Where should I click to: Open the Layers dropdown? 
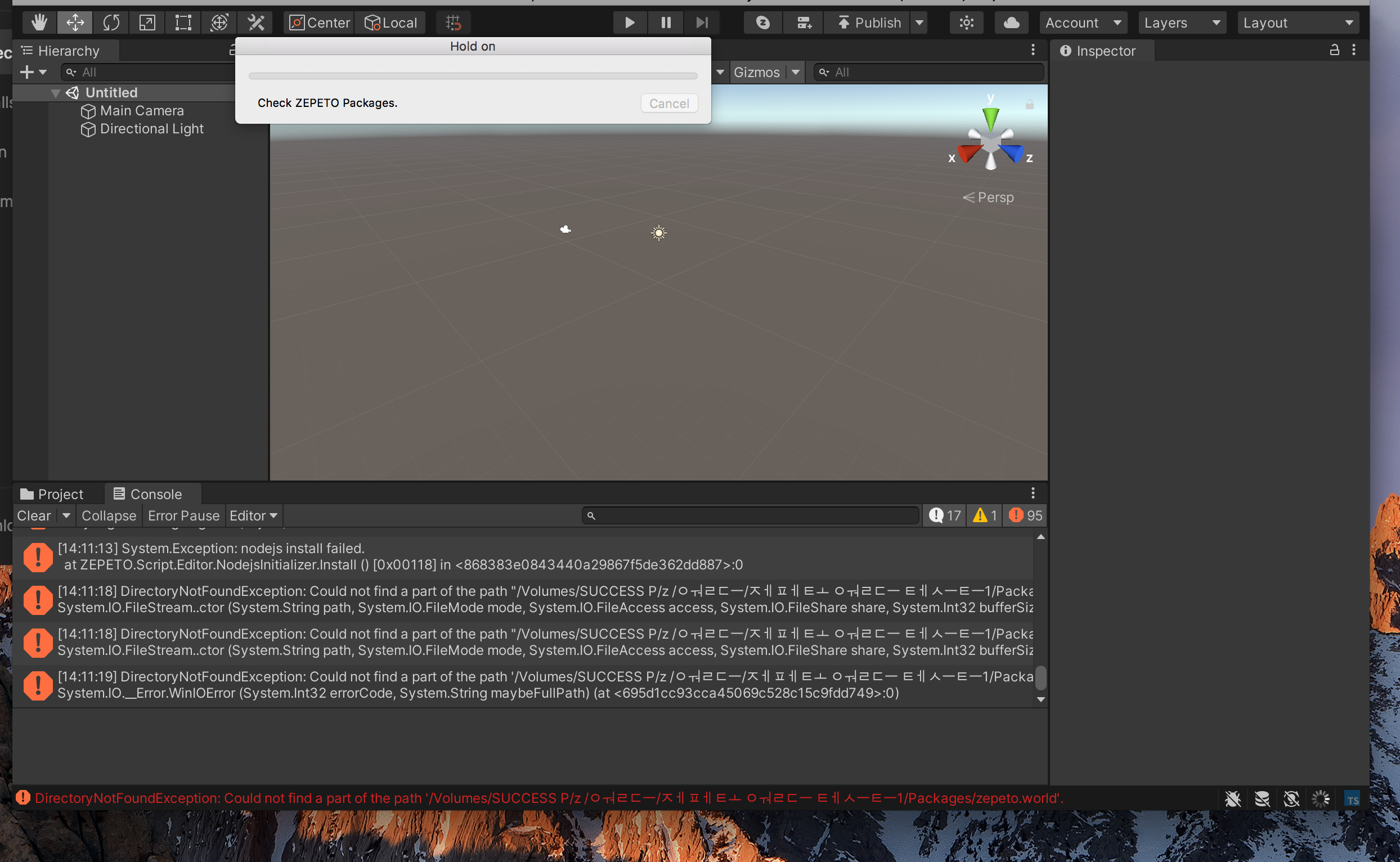tap(1182, 23)
